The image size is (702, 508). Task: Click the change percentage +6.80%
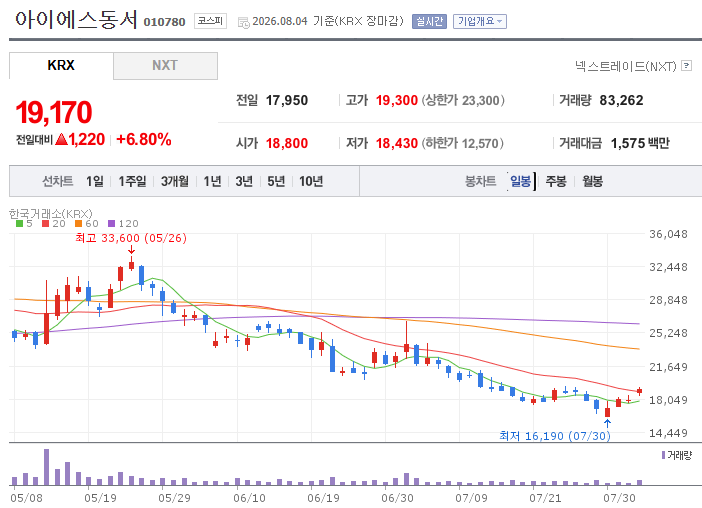(144, 139)
